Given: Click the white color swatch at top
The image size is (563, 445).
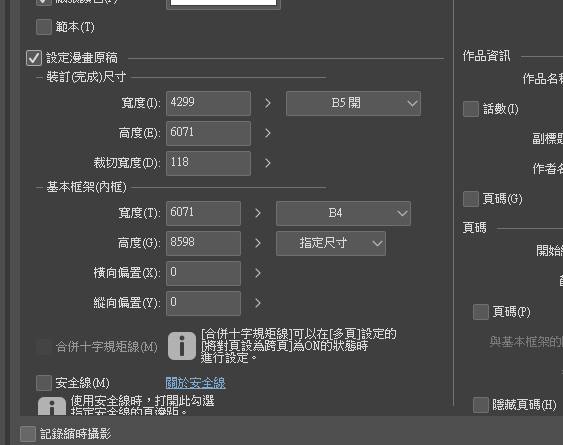Looking at the screenshot, I should tap(223, 3).
